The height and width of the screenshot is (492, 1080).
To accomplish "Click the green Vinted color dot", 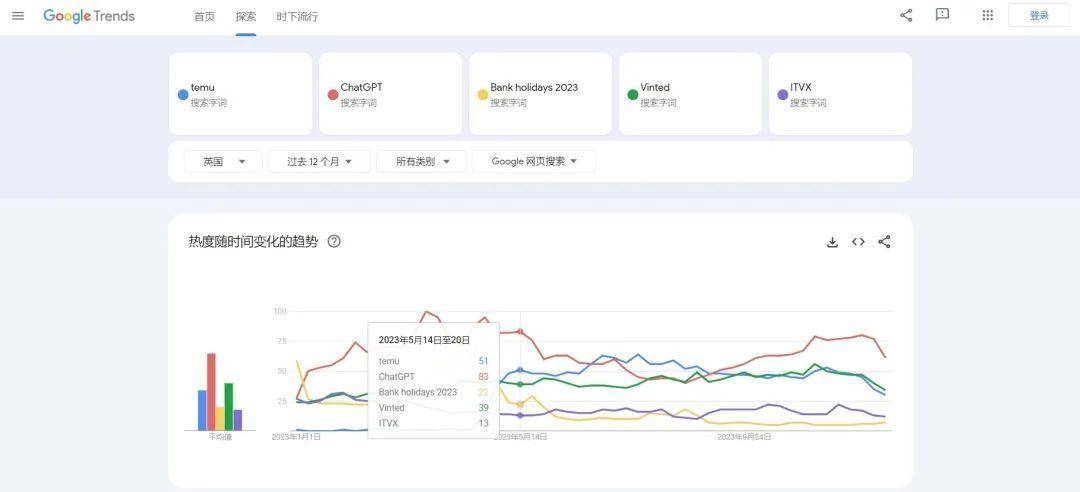I will click(632, 94).
